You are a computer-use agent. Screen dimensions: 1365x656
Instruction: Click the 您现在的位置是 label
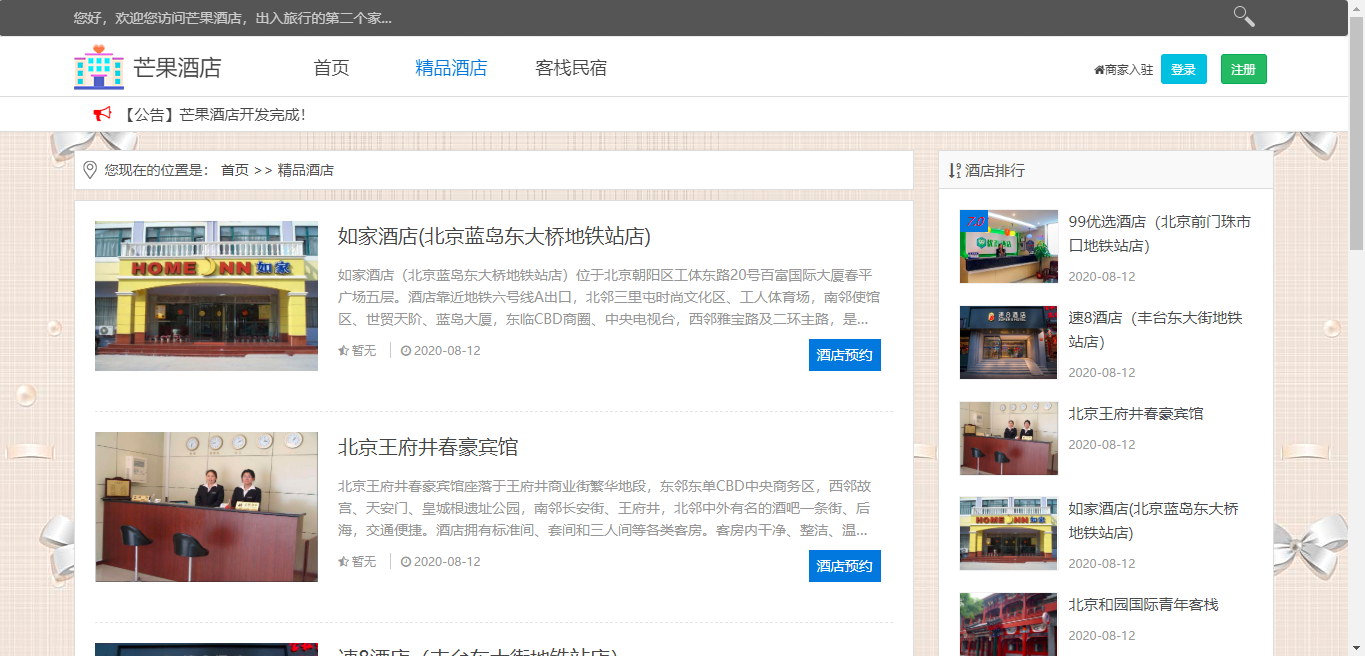click(157, 170)
